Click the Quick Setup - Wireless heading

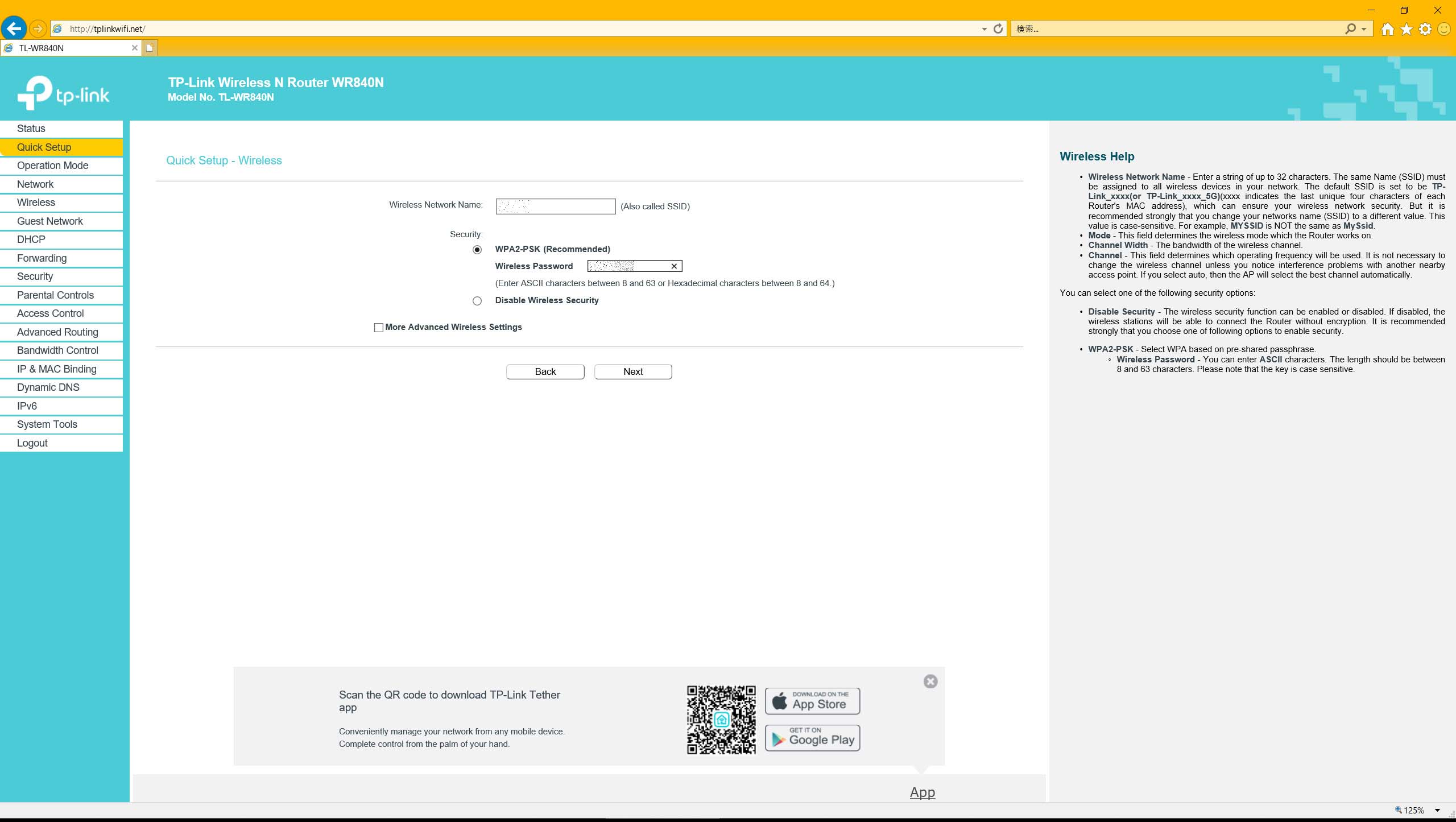(x=224, y=160)
